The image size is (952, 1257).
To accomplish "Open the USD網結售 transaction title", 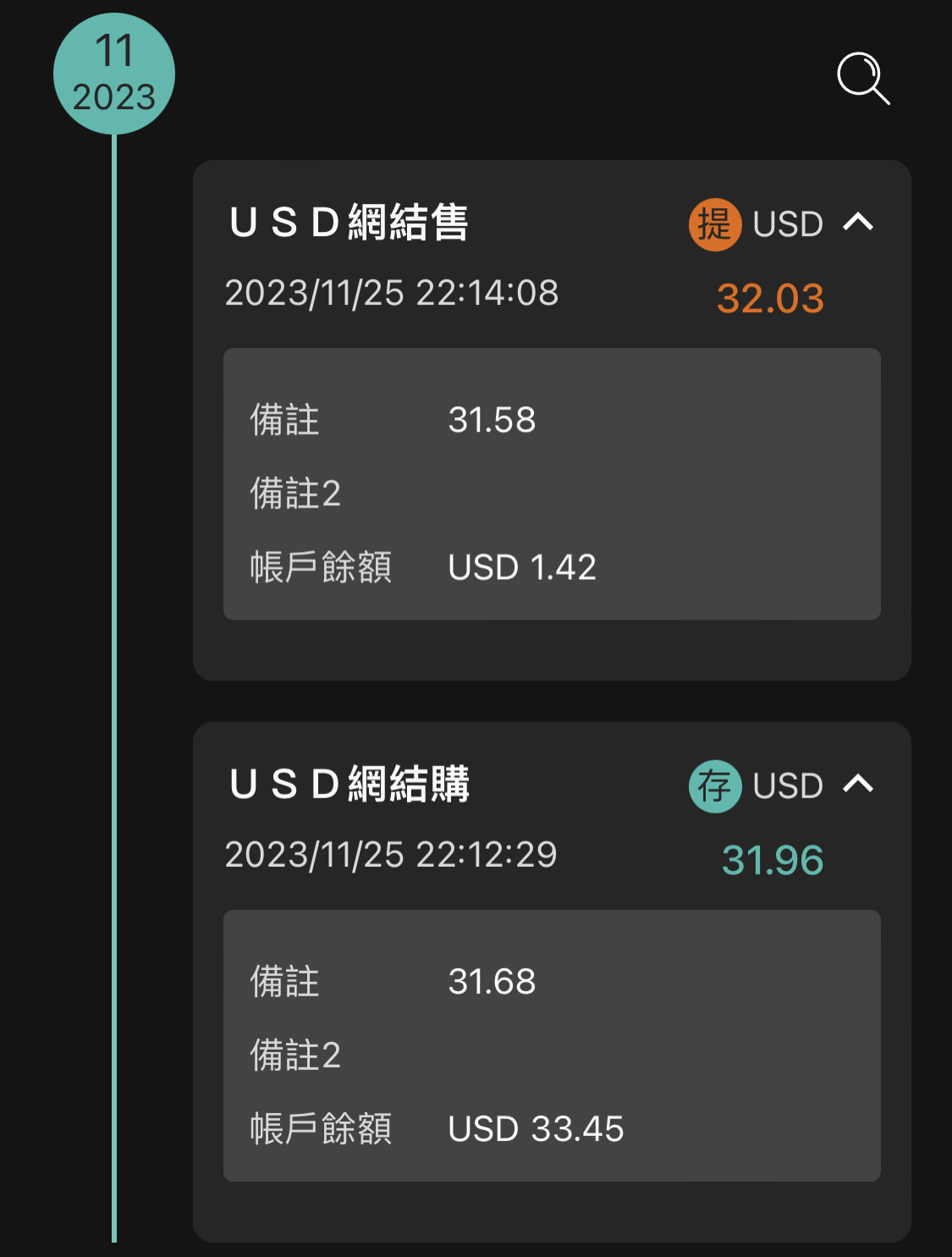I will point(349,223).
